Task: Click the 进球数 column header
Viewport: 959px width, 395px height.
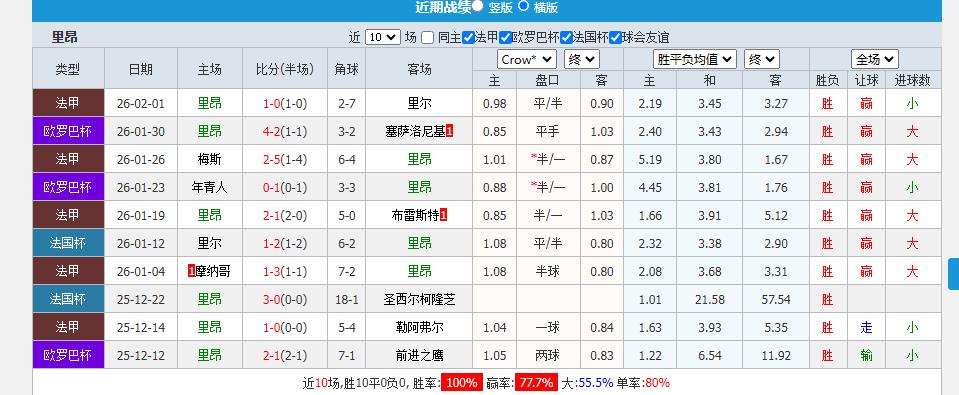Action: click(x=913, y=80)
